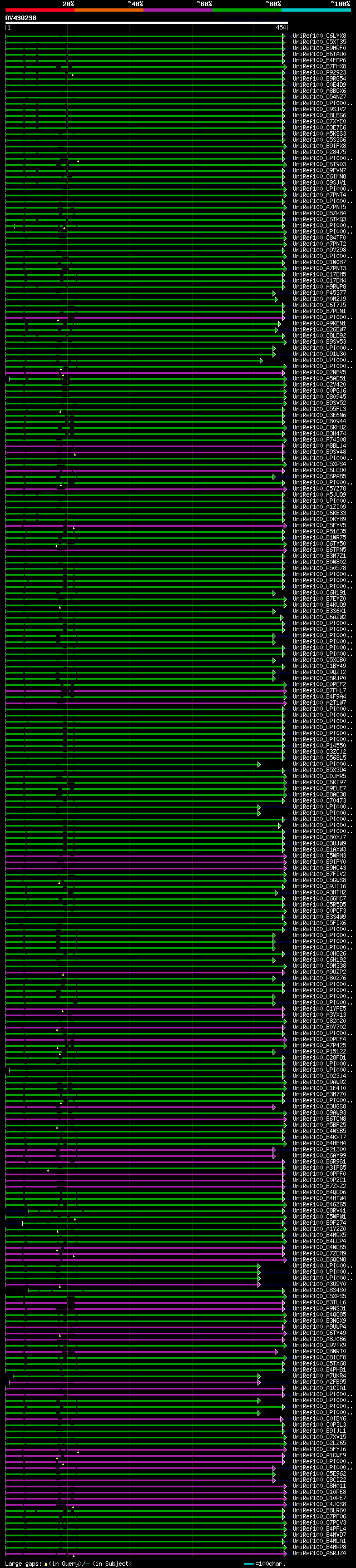Viewport: 356px width, 1568px height.
Task: Click the arrowhead ending the A9KEN1 alignment
Action: [x=280, y=324]
